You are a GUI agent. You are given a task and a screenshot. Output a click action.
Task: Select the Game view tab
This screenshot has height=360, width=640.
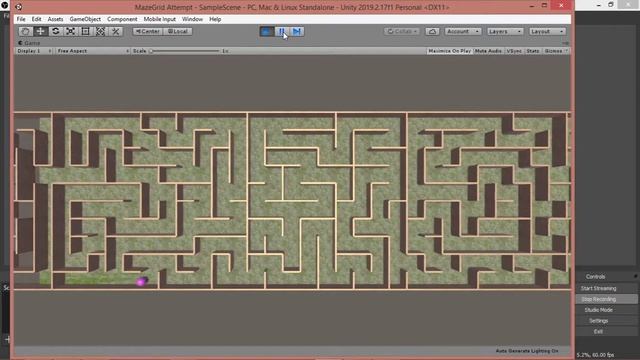coord(29,43)
